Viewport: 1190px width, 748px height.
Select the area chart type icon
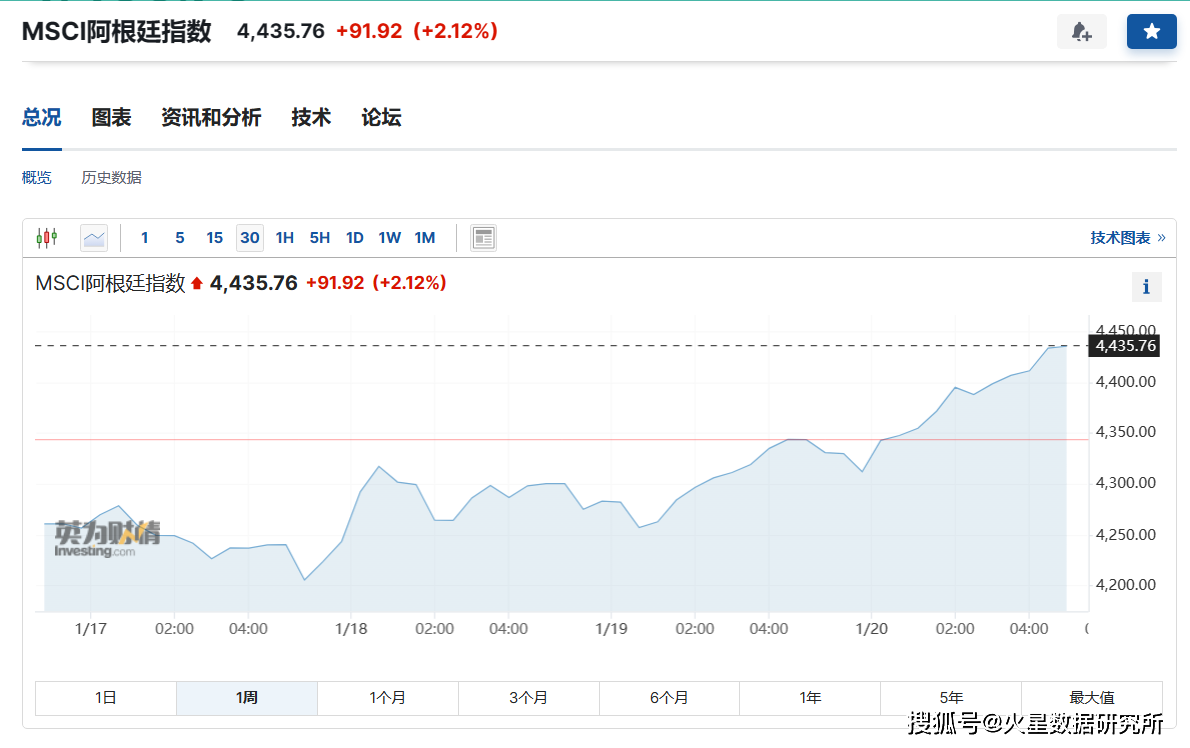click(94, 238)
